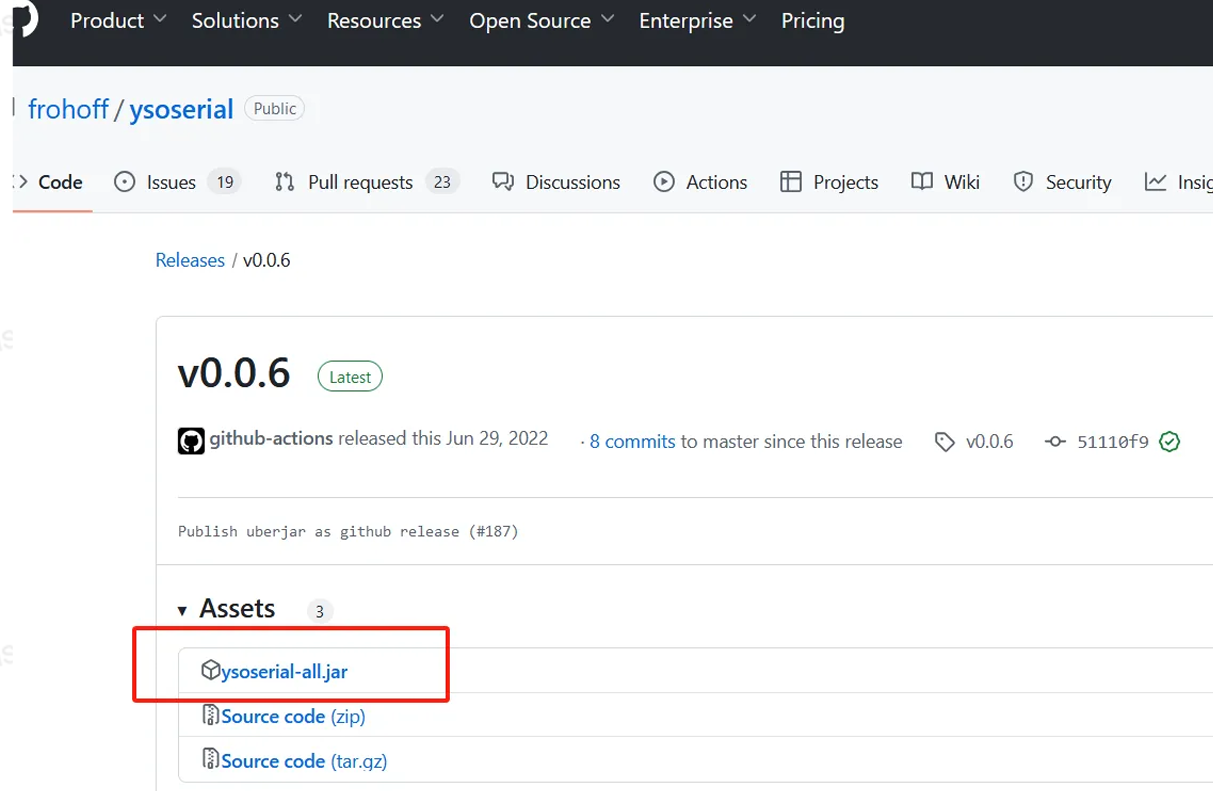
Task: Open the Wiki tab
Action: 945,182
